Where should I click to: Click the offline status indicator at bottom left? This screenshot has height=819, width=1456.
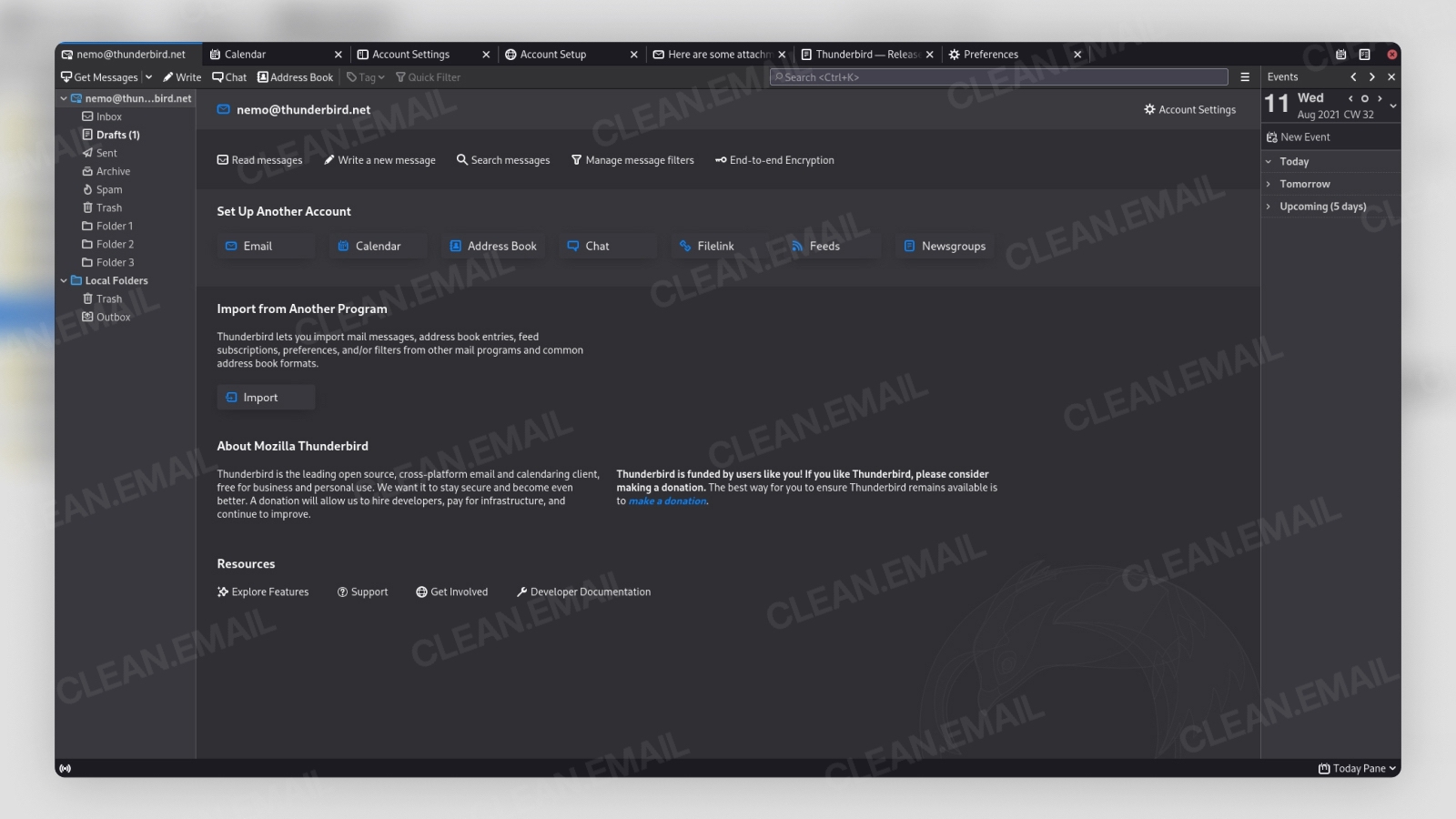(x=66, y=767)
